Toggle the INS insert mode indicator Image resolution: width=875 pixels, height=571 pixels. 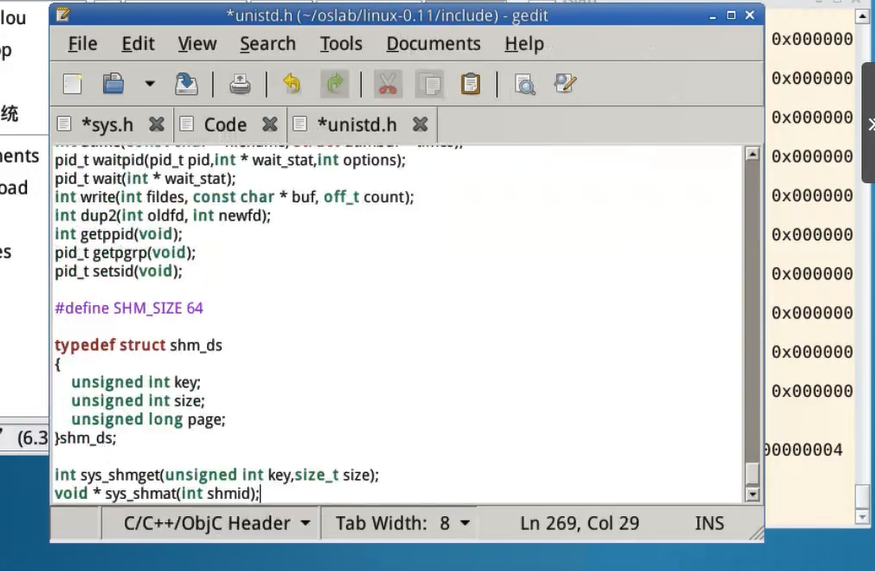(x=710, y=523)
